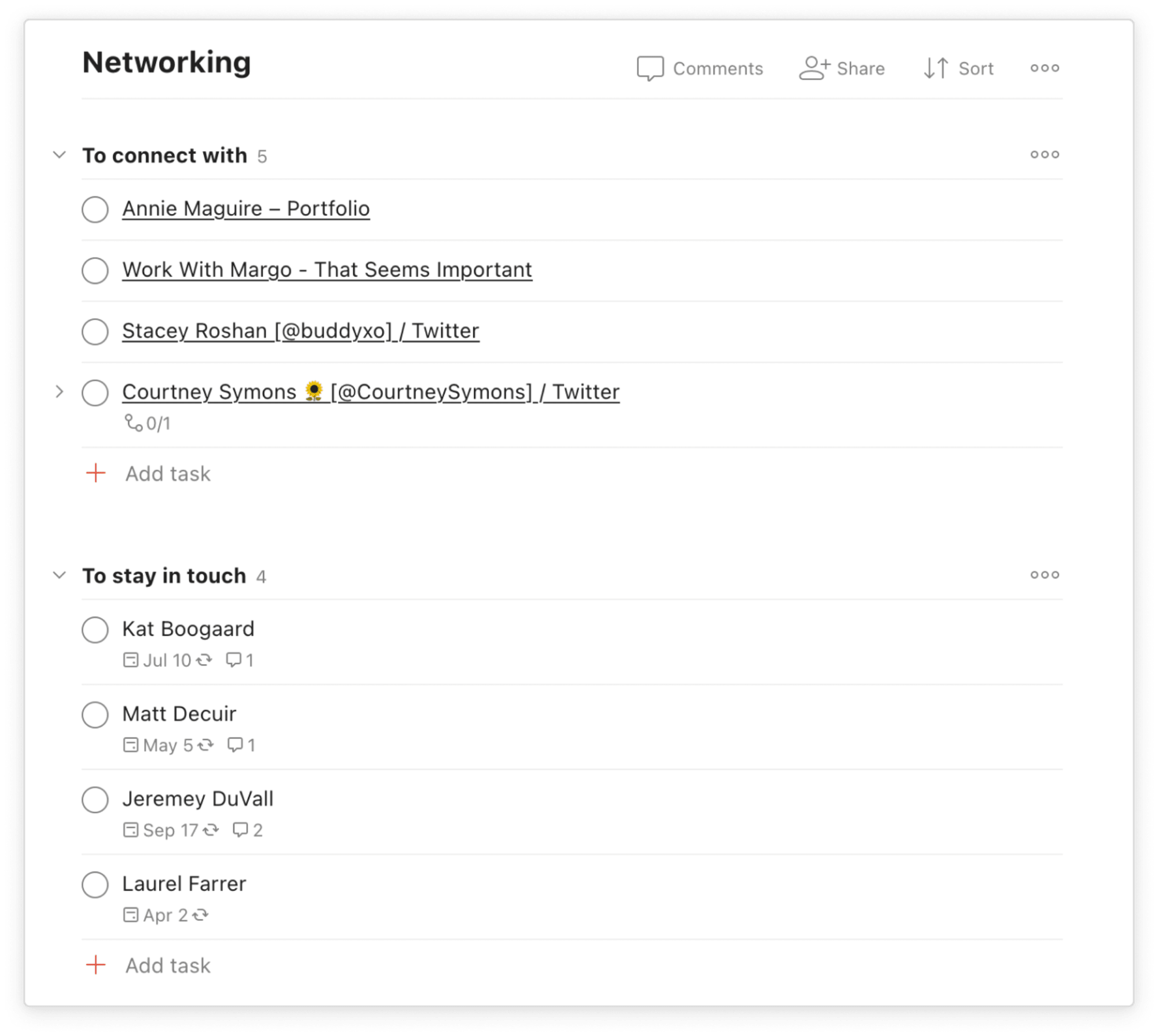The height and width of the screenshot is (1036, 1158).
Task: Click the overflow menu icon for To connect with
Action: [x=1044, y=154]
